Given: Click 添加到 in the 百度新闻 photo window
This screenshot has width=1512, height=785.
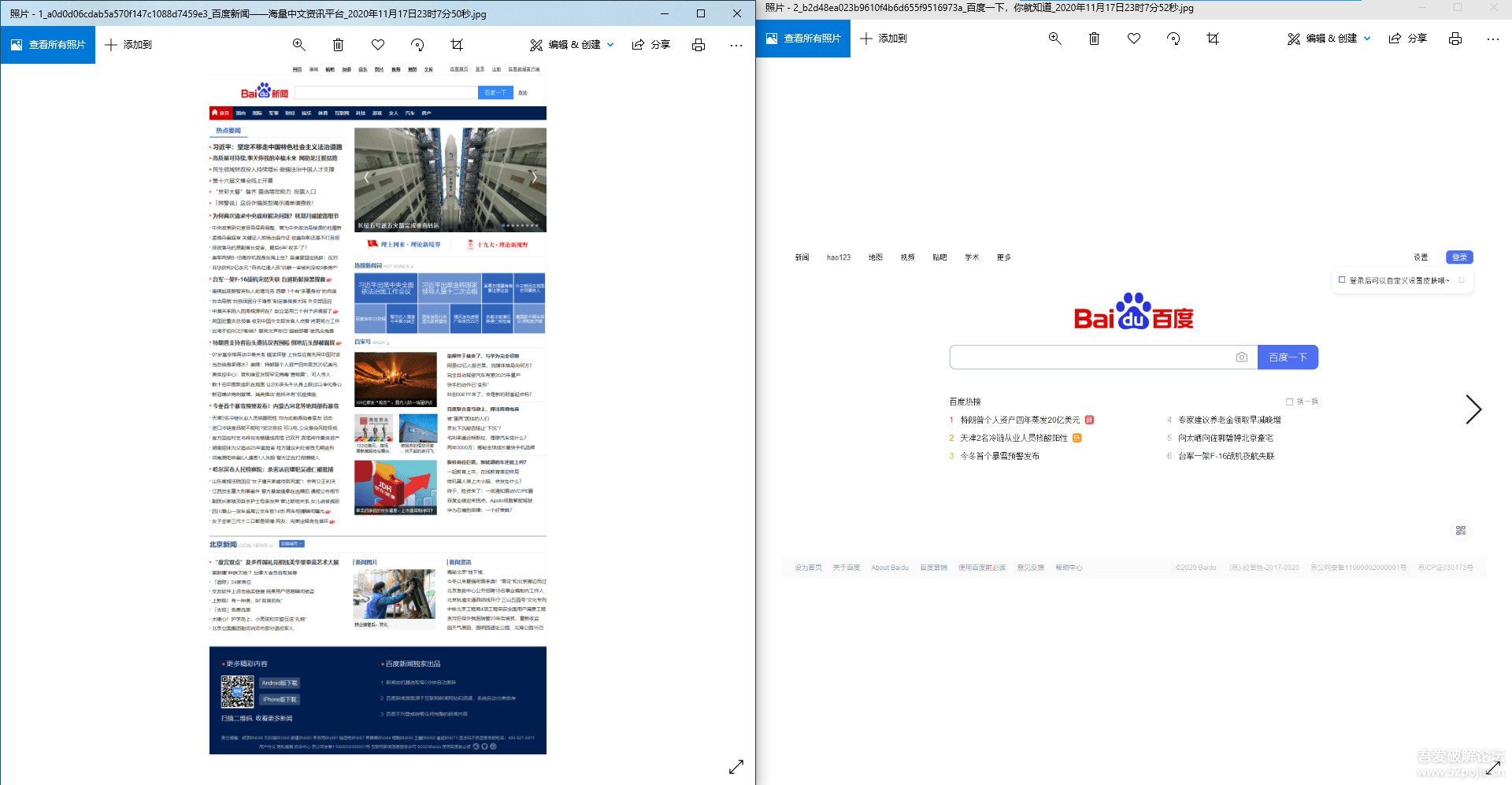Looking at the screenshot, I should (x=128, y=45).
